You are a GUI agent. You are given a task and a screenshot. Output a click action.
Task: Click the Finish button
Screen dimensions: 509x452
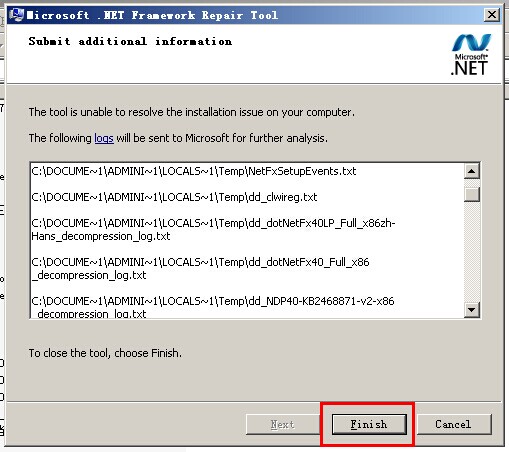(369, 424)
